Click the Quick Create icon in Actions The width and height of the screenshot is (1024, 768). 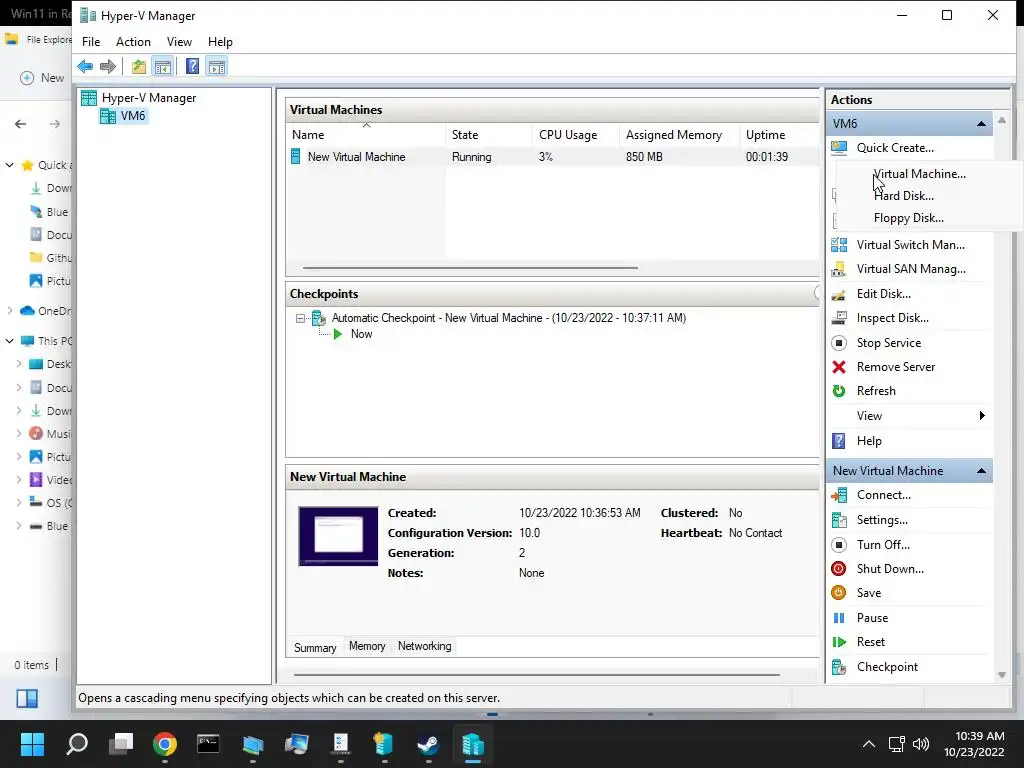(x=839, y=148)
